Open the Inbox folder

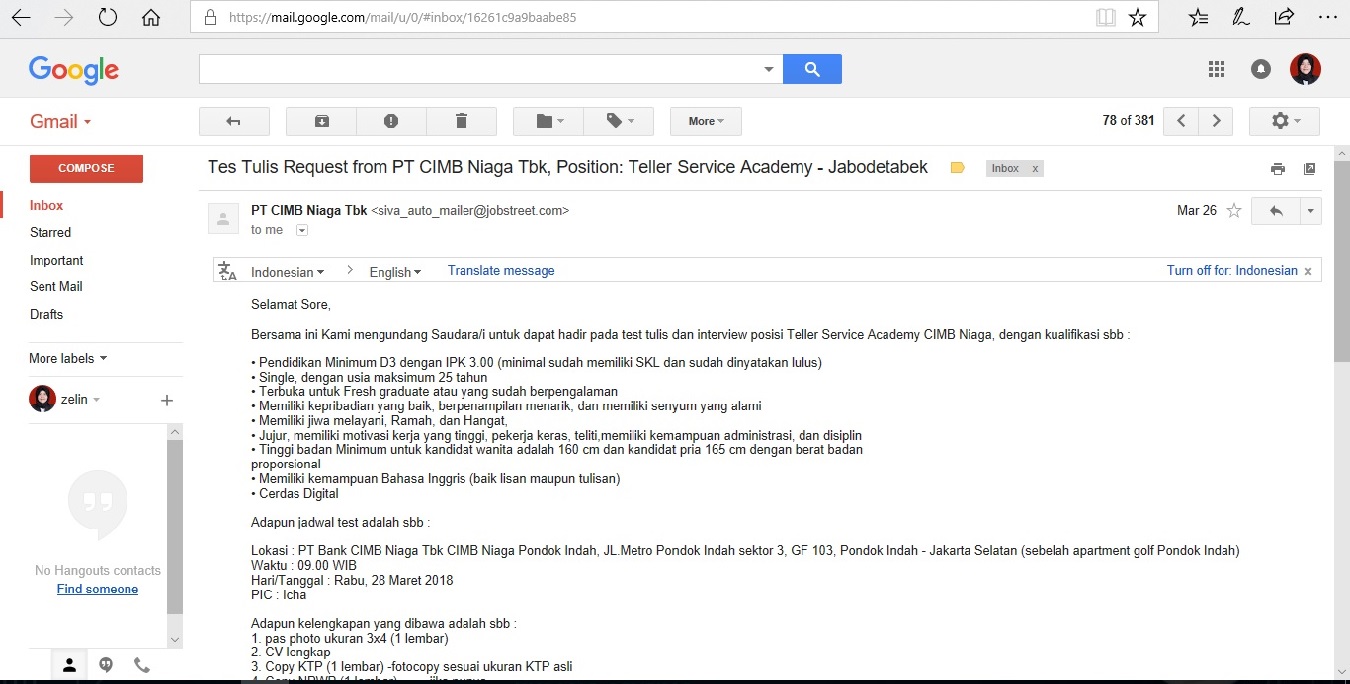click(x=46, y=205)
